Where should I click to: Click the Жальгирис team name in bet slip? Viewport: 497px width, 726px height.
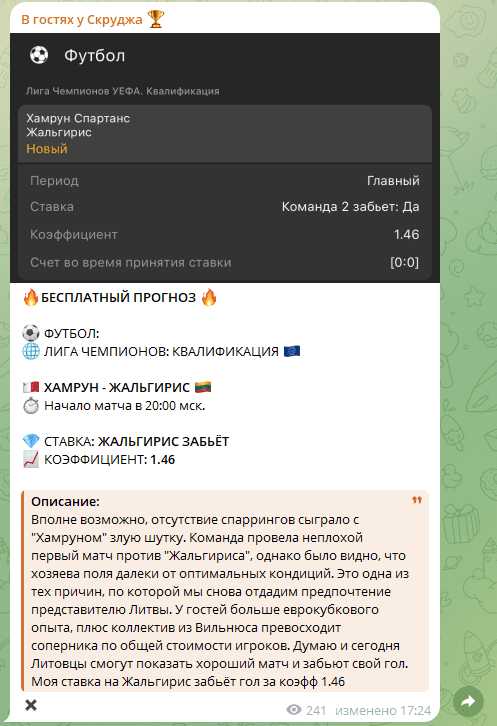[x=59, y=132]
